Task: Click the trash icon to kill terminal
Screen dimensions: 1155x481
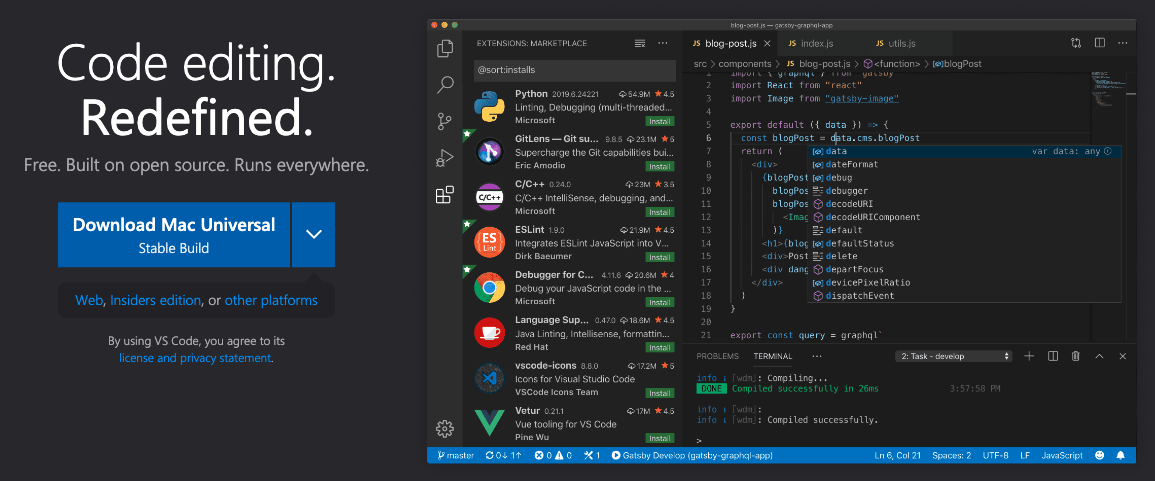Action: tap(1076, 356)
